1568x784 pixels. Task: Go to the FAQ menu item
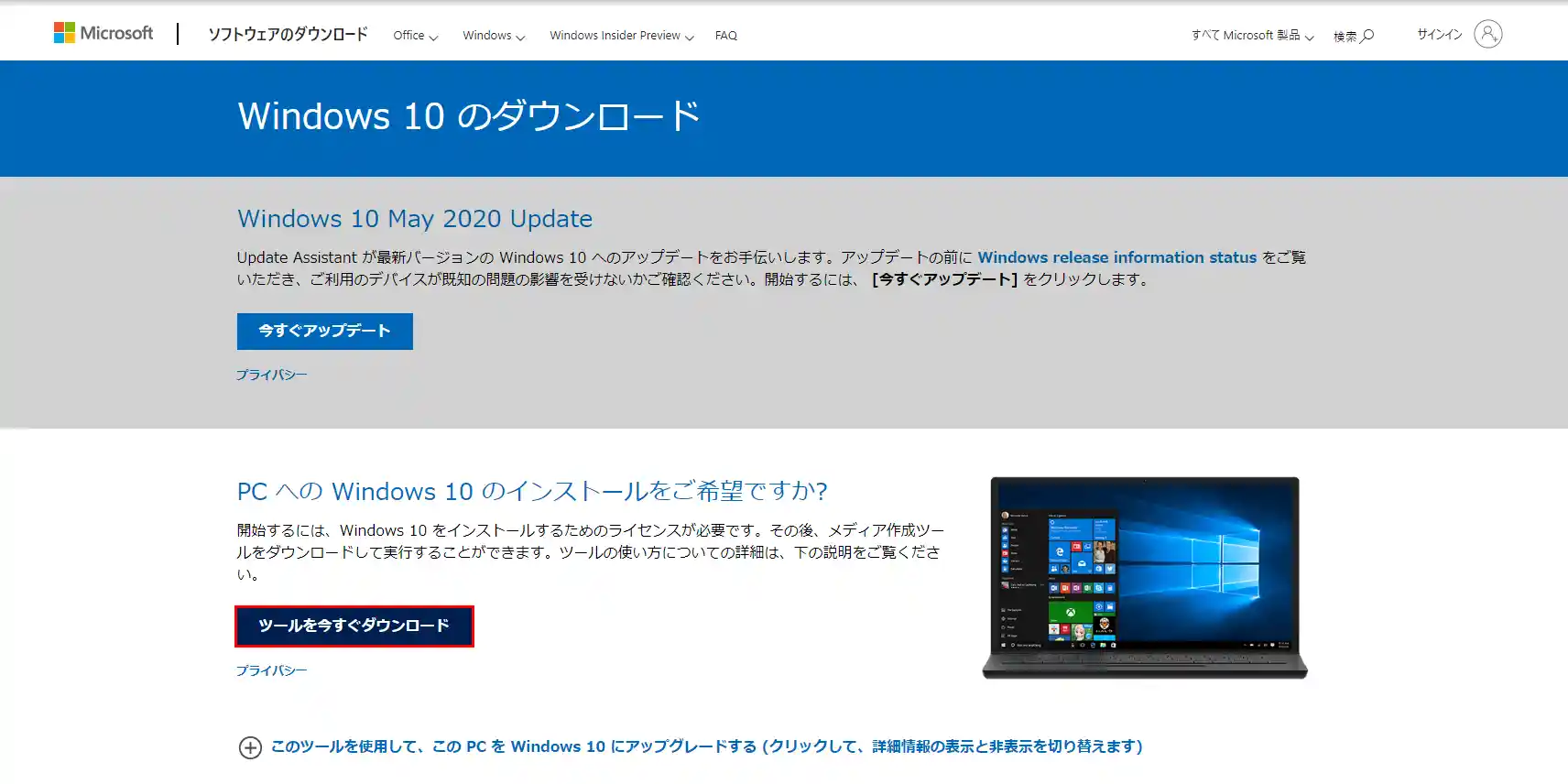(725, 36)
